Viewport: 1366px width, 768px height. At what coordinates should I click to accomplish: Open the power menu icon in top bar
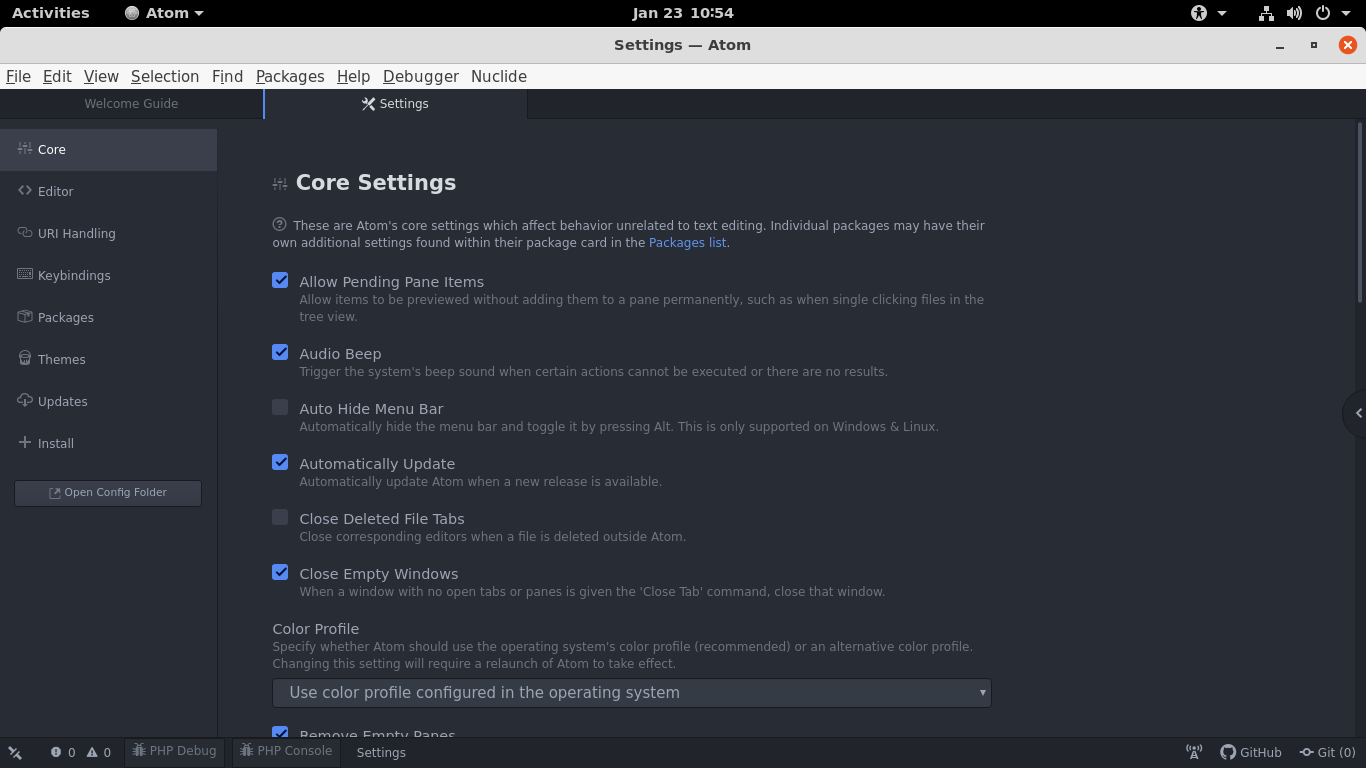[1322, 13]
